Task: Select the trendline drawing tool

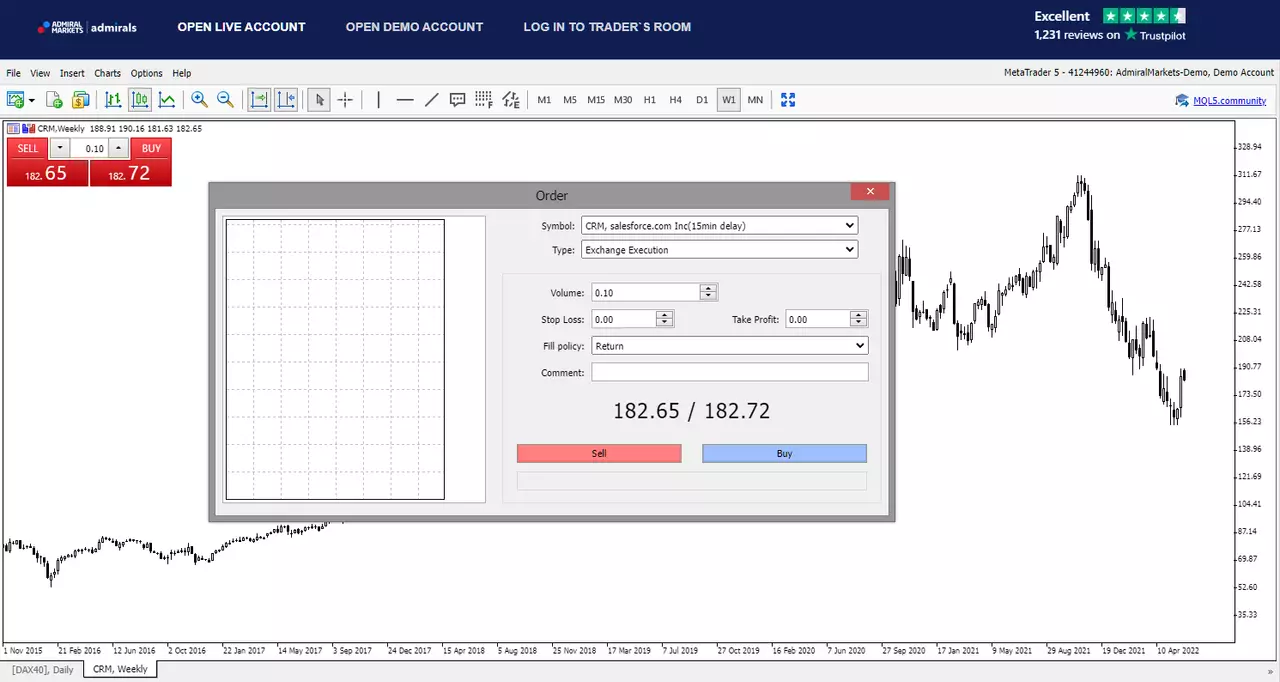Action: pyautogui.click(x=432, y=99)
